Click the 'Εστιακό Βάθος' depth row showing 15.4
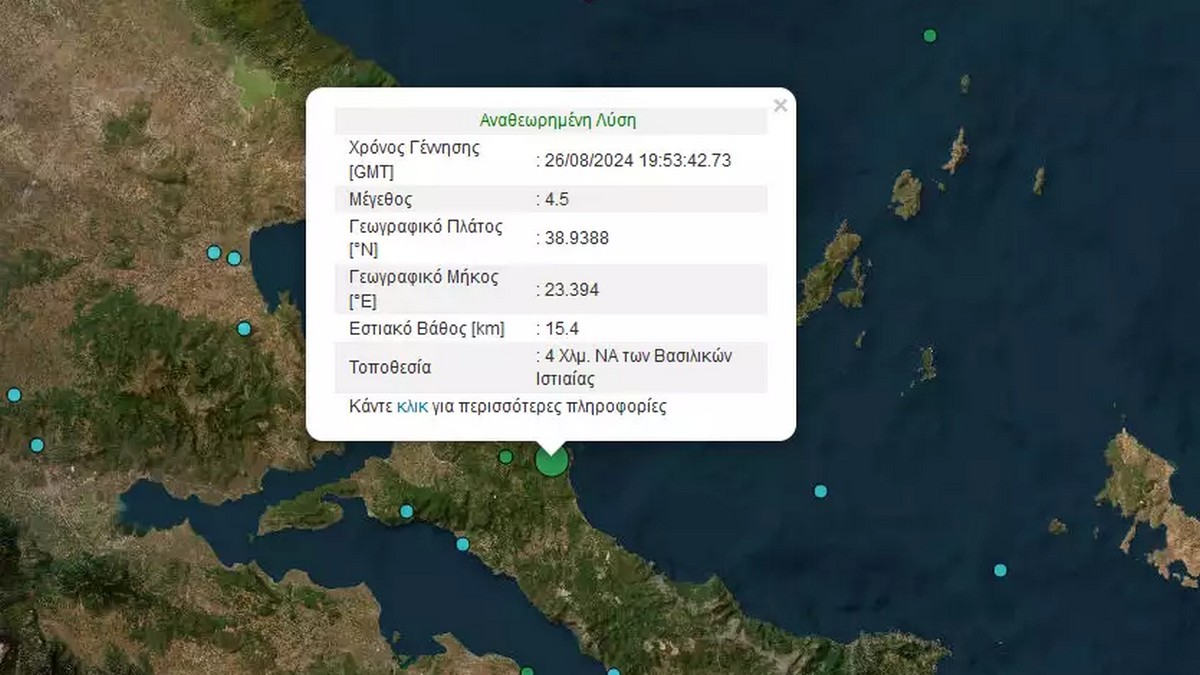The image size is (1200, 675). click(x=551, y=328)
